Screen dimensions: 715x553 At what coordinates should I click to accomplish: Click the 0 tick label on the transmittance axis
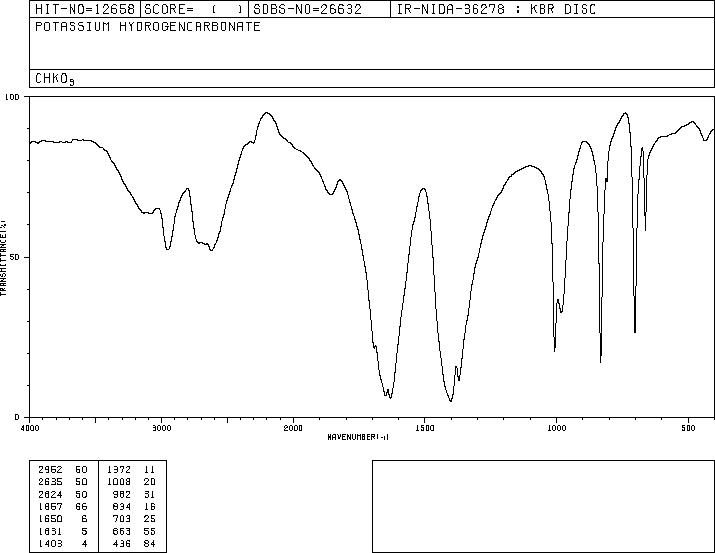17,417
